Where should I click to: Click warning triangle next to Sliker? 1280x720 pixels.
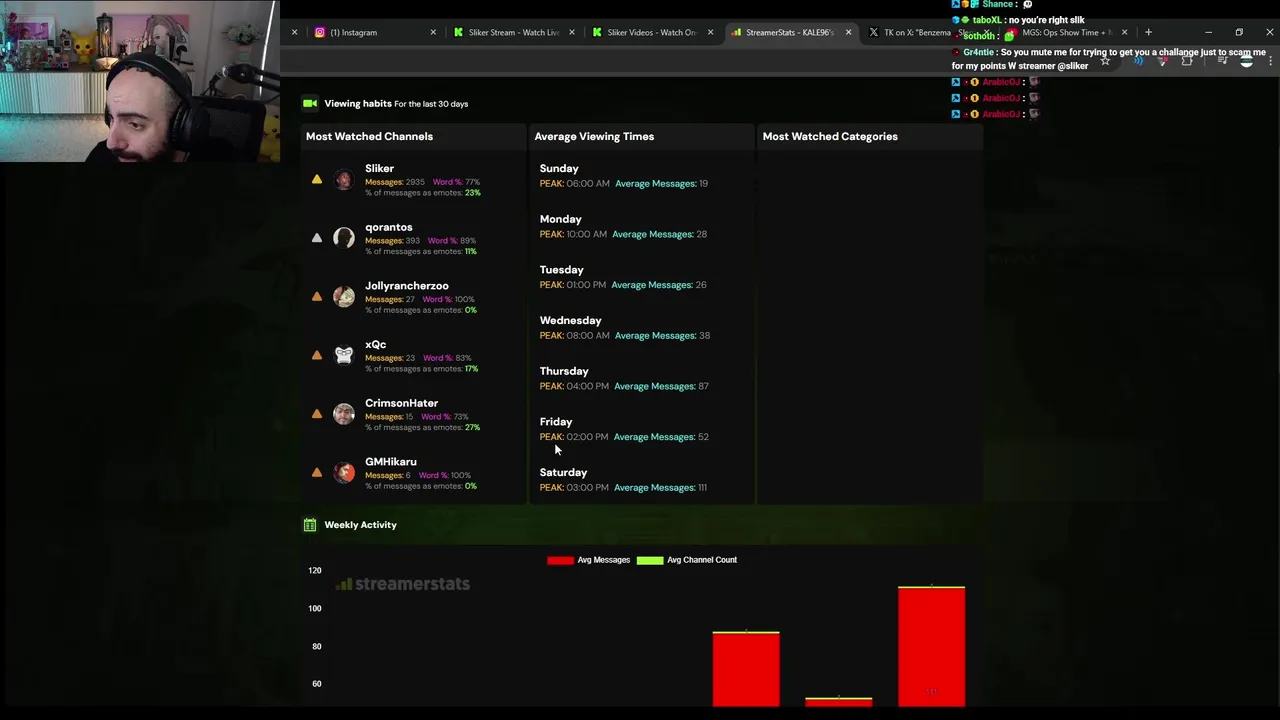(x=317, y=179)
